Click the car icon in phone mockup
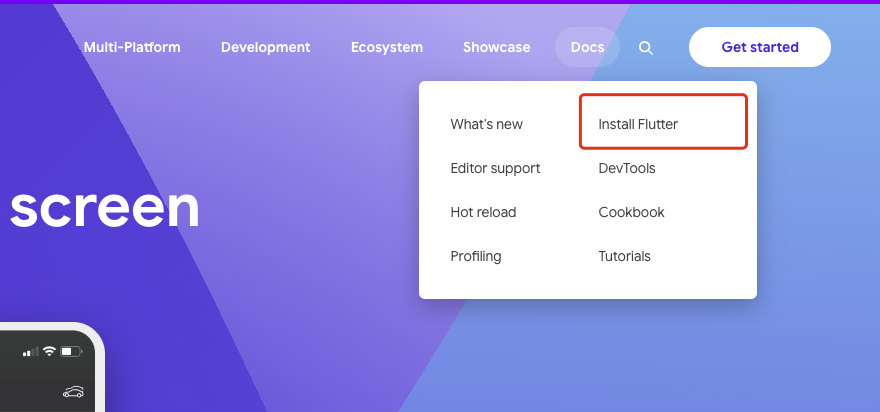This screenshot has height=412, width=880. click(74, 392)
